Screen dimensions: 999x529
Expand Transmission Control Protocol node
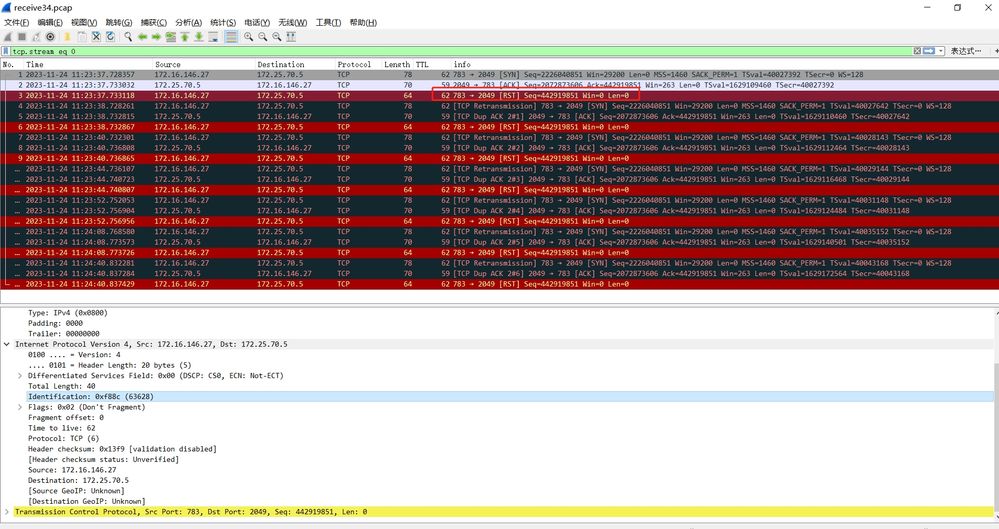point(6,512)
